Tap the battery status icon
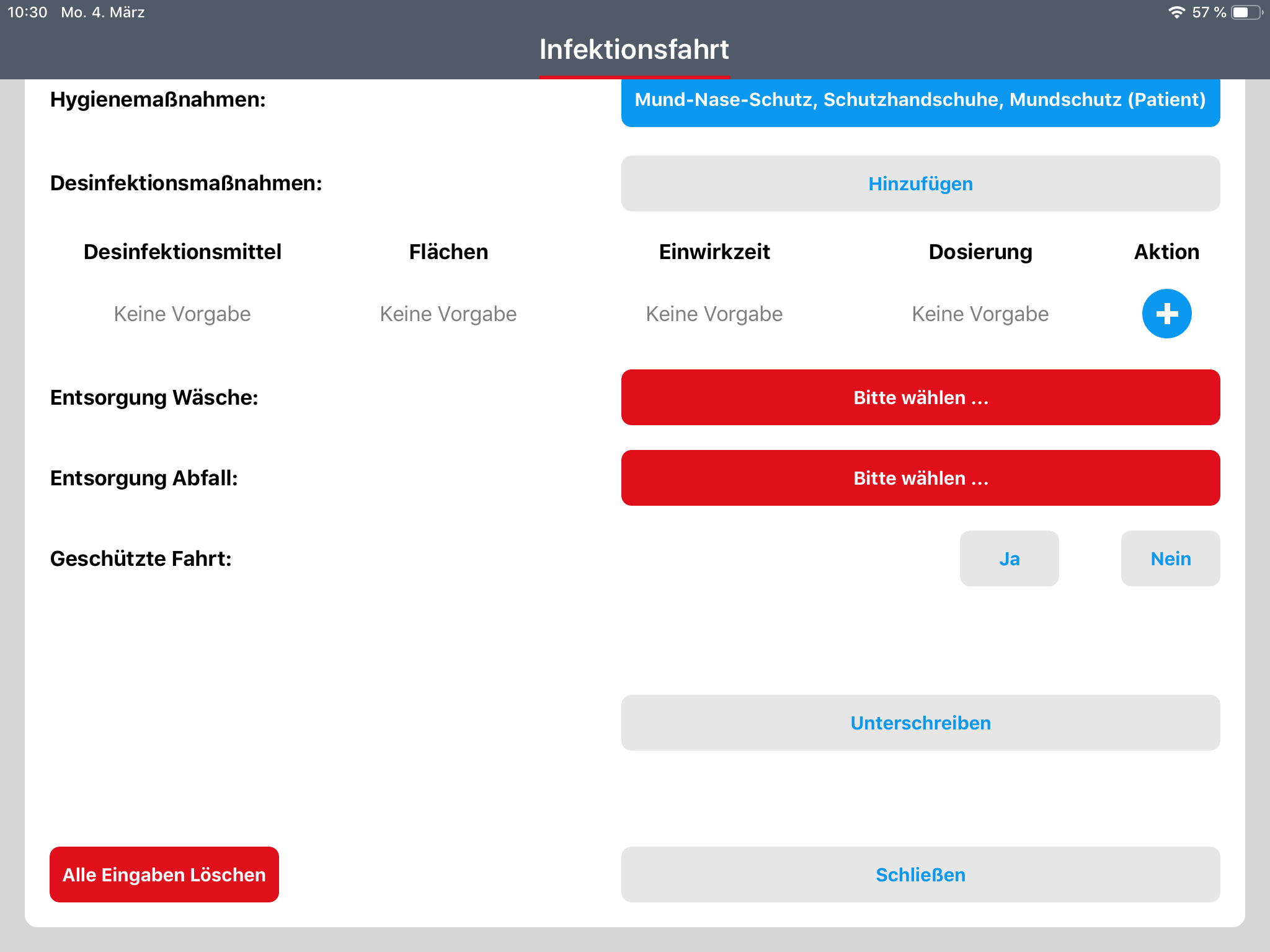The height and width of the screenshot is (952, 1270). (x=1247, y=12)
